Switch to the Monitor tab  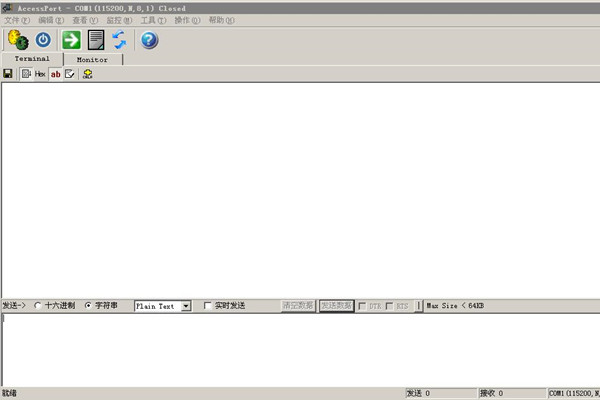pyautogui.click(x=92, y=59)
